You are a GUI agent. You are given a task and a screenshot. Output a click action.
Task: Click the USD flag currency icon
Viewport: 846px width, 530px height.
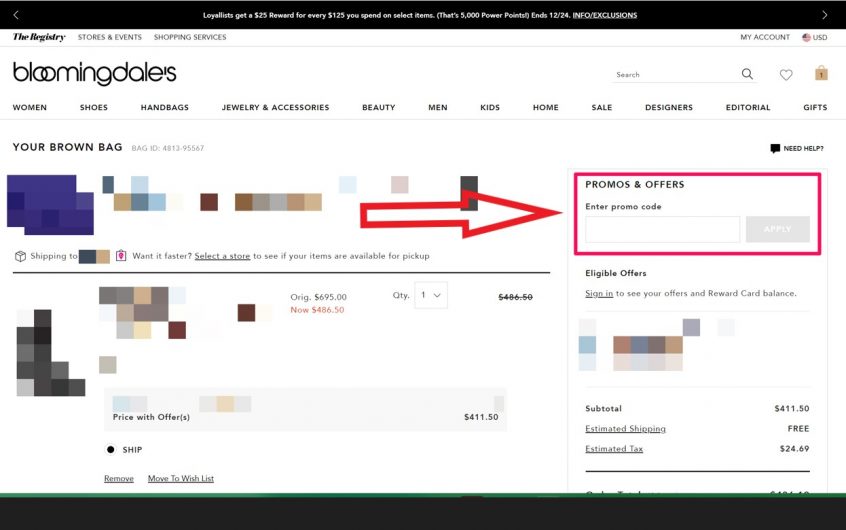point(806,37)
